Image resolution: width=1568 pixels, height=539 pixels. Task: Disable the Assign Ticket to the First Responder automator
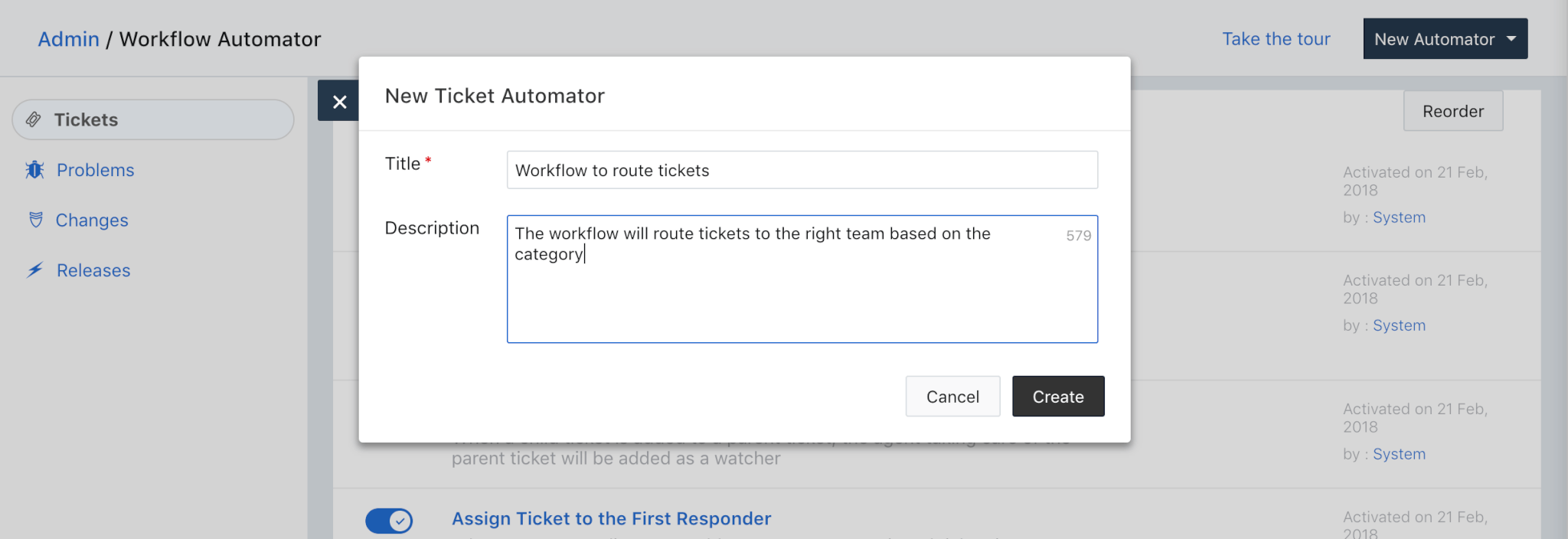coord(390,521)
